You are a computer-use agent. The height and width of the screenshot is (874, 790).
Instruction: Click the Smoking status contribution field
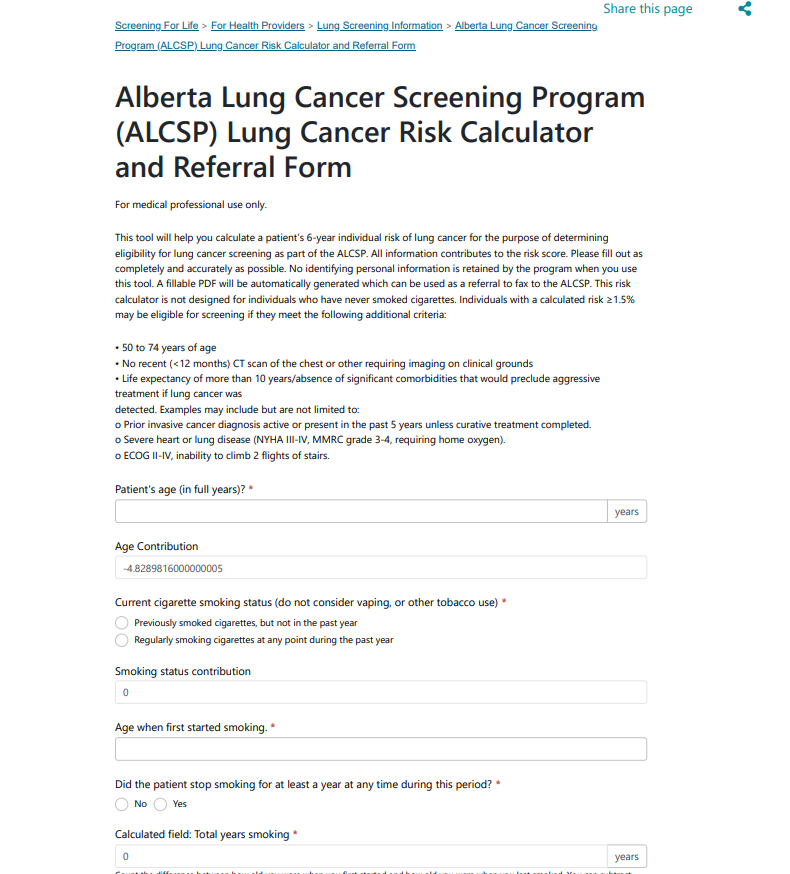tap(380, 692)
